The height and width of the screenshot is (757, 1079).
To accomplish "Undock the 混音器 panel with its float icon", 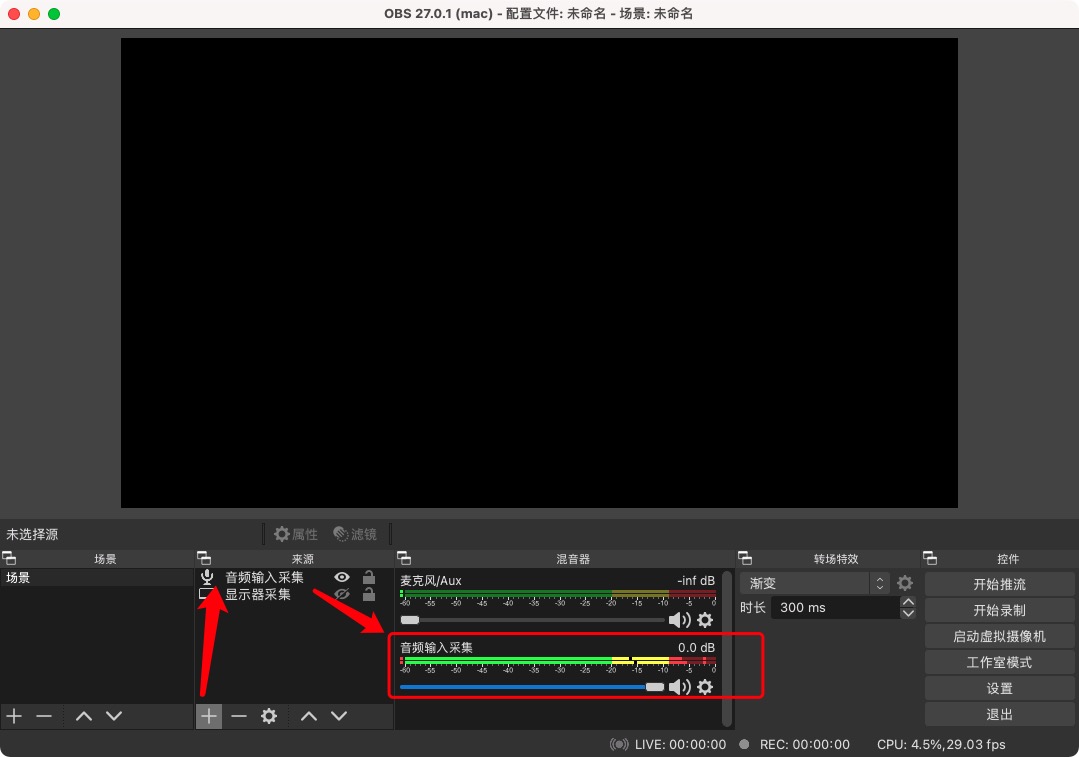I will [403, 559].
